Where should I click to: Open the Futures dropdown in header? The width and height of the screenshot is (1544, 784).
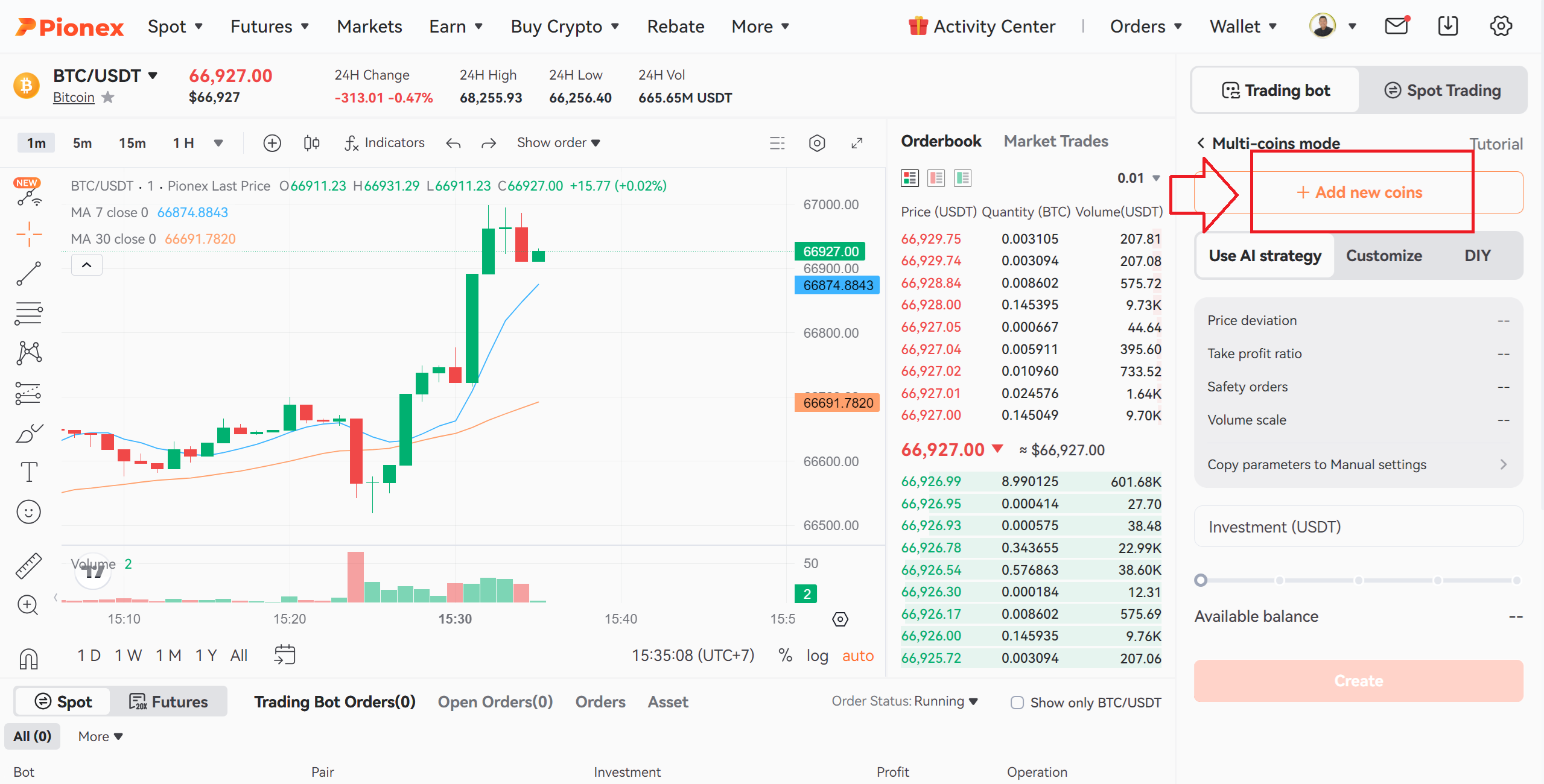point(270,27)
